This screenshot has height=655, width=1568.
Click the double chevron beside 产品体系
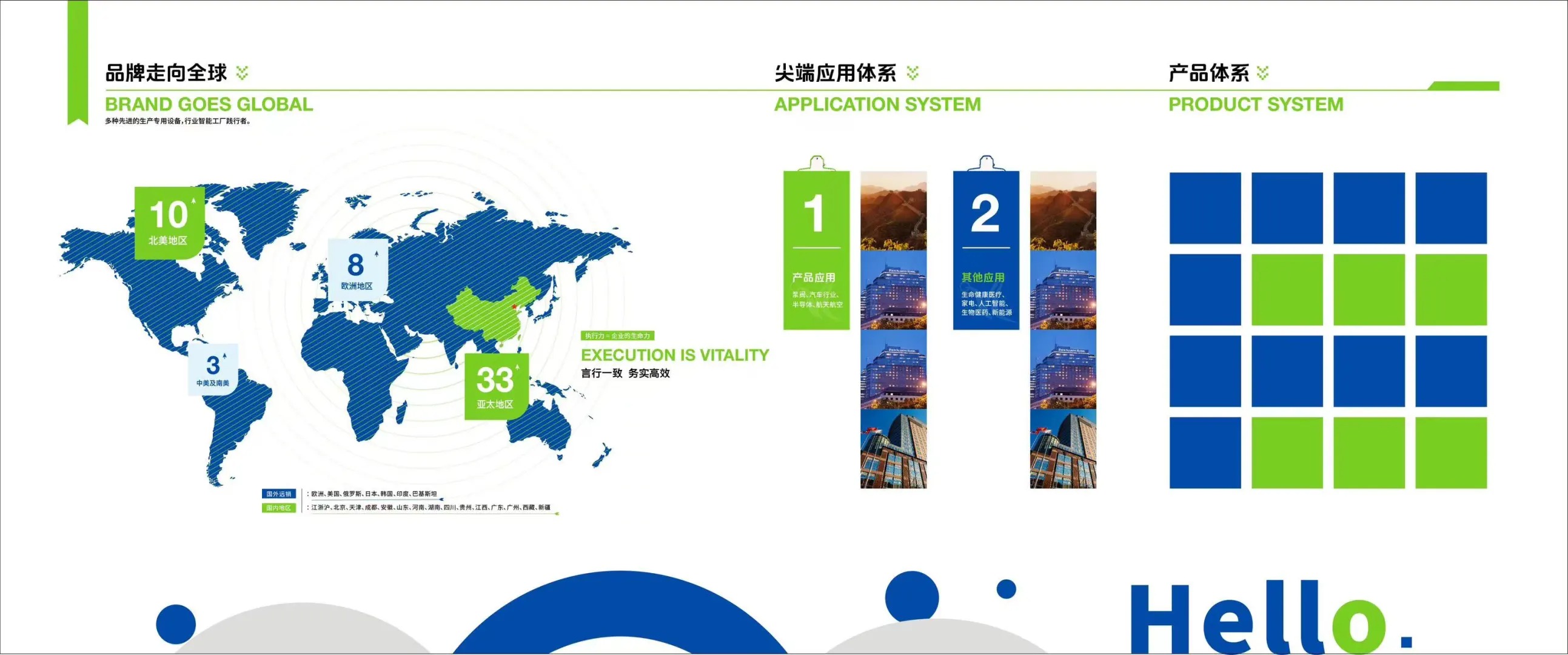[1262, 73]
